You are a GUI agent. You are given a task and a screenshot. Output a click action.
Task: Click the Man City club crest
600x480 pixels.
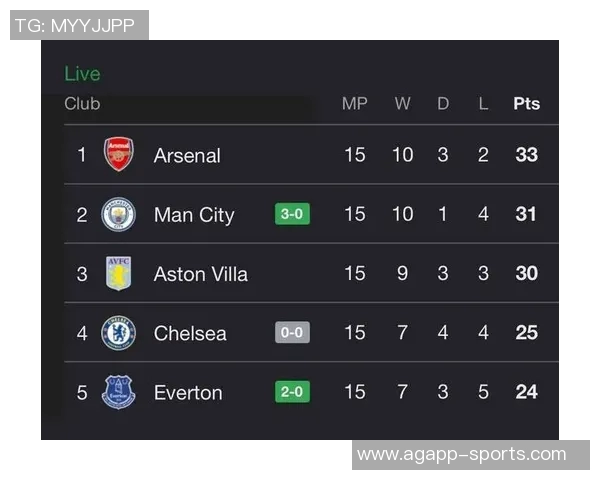[x=118, y=214]
